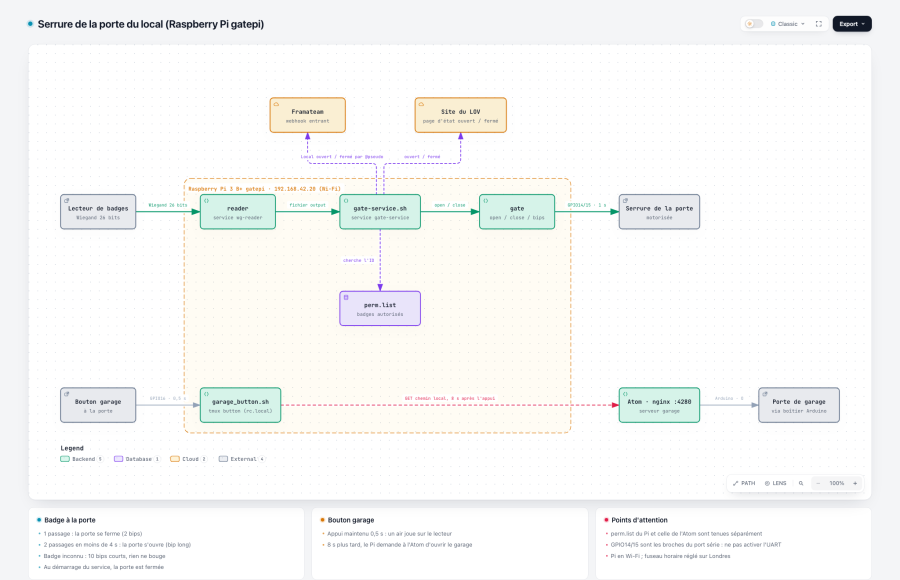Click the 100% zoom level readout
900x580 pixels.
836,484
